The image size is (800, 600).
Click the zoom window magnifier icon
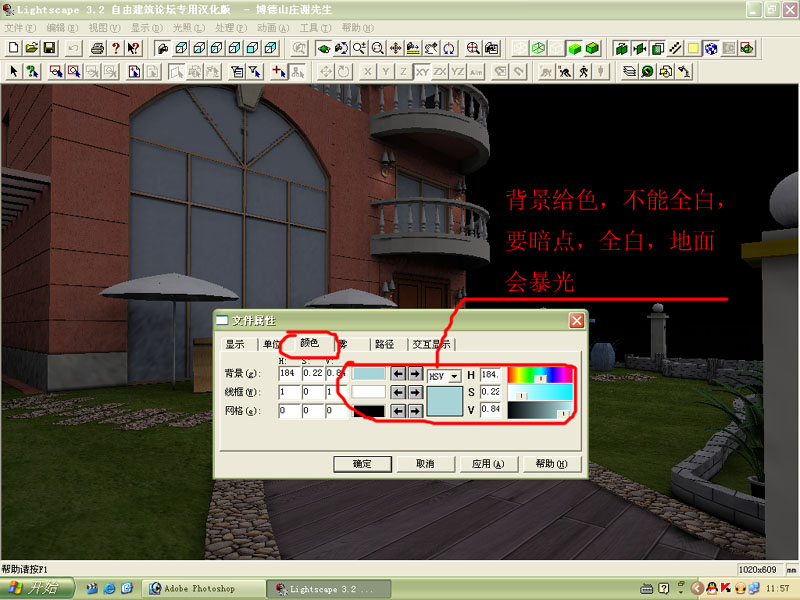coord(378,48)
